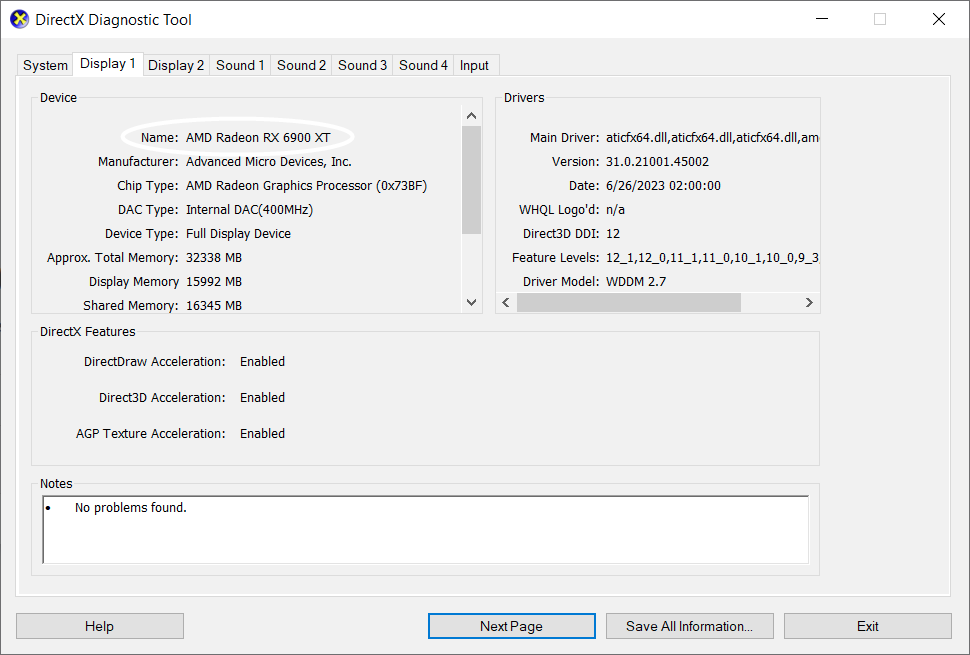Click the Next Page button

pos(512,626)
